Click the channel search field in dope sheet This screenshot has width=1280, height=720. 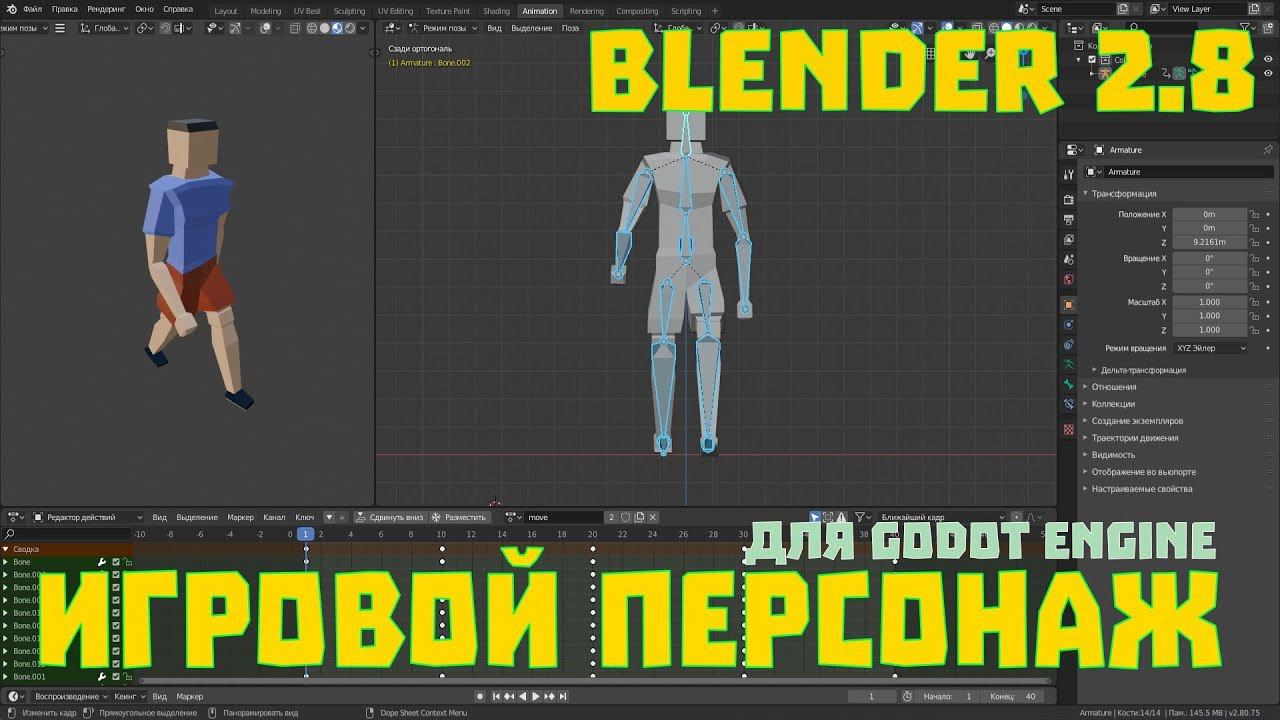[68, 534]
